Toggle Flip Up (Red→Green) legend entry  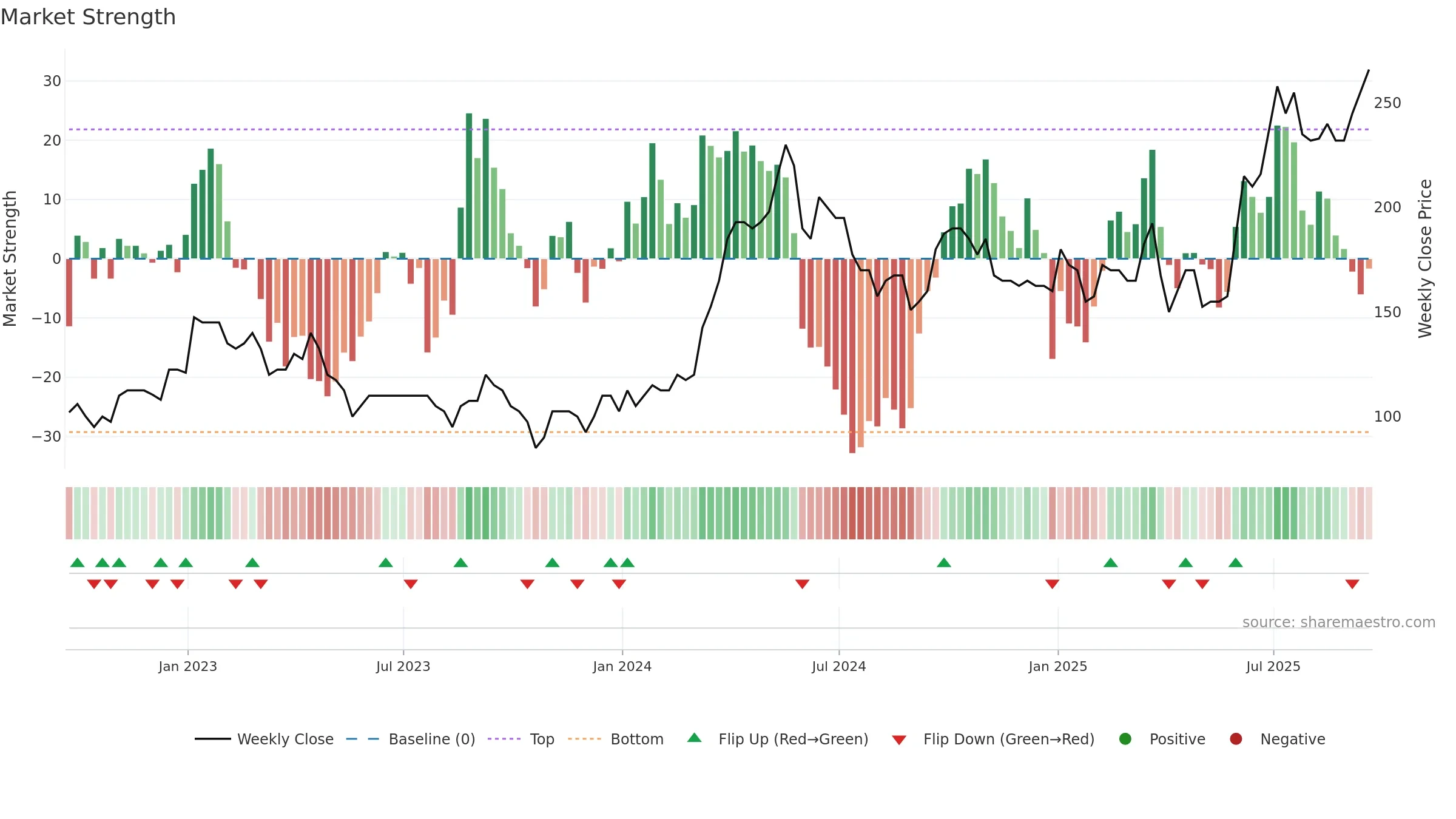point(778,739)
